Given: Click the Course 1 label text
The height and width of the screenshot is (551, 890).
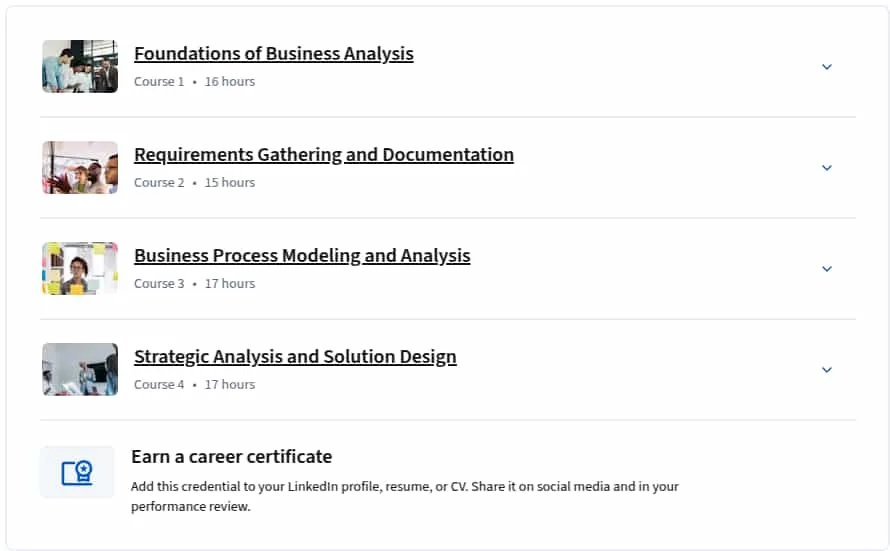Looking at the screenshot, I should 159,82.
